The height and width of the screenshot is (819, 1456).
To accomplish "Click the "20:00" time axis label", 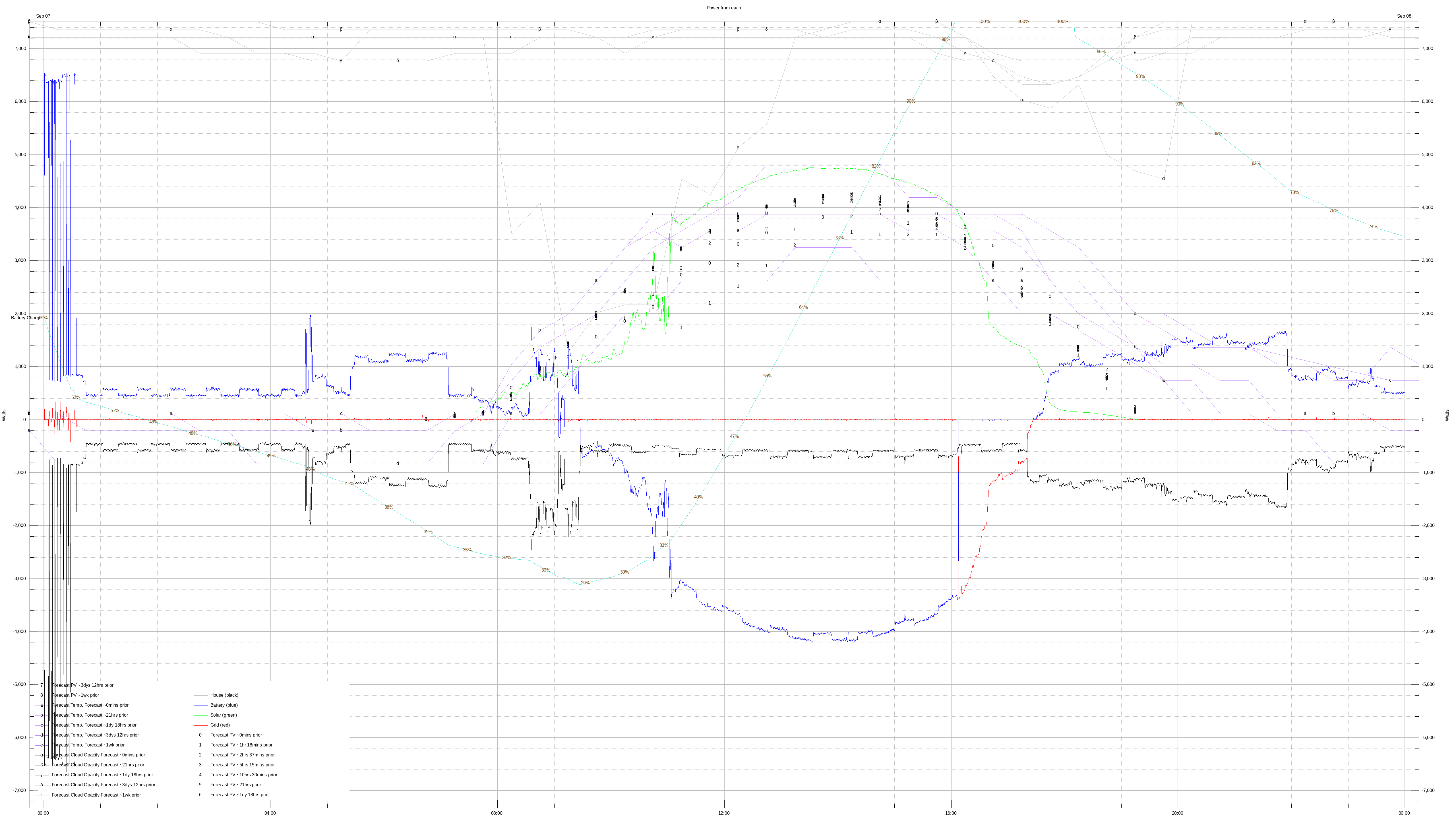I will click(1177, 813).
